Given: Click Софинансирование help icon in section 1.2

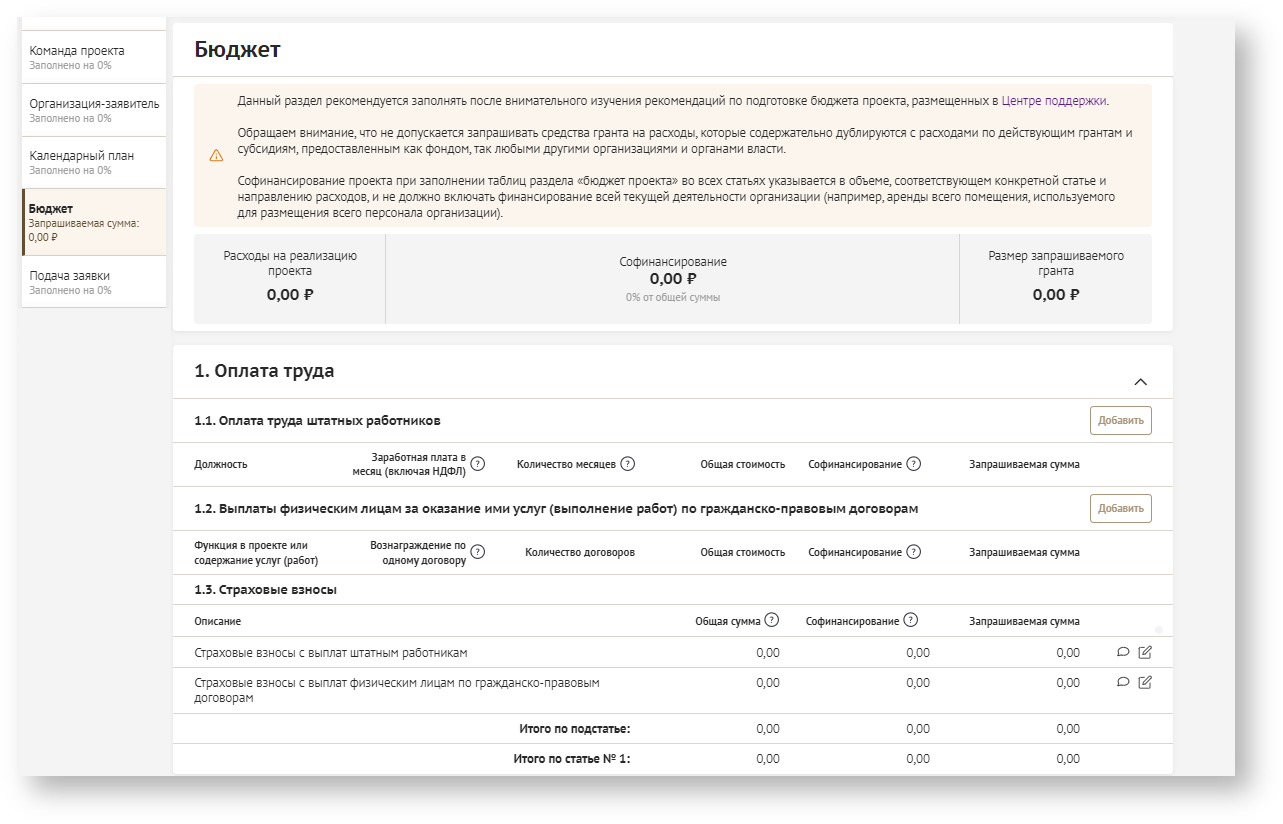Looking at the screenshot, I should (913, 552).
